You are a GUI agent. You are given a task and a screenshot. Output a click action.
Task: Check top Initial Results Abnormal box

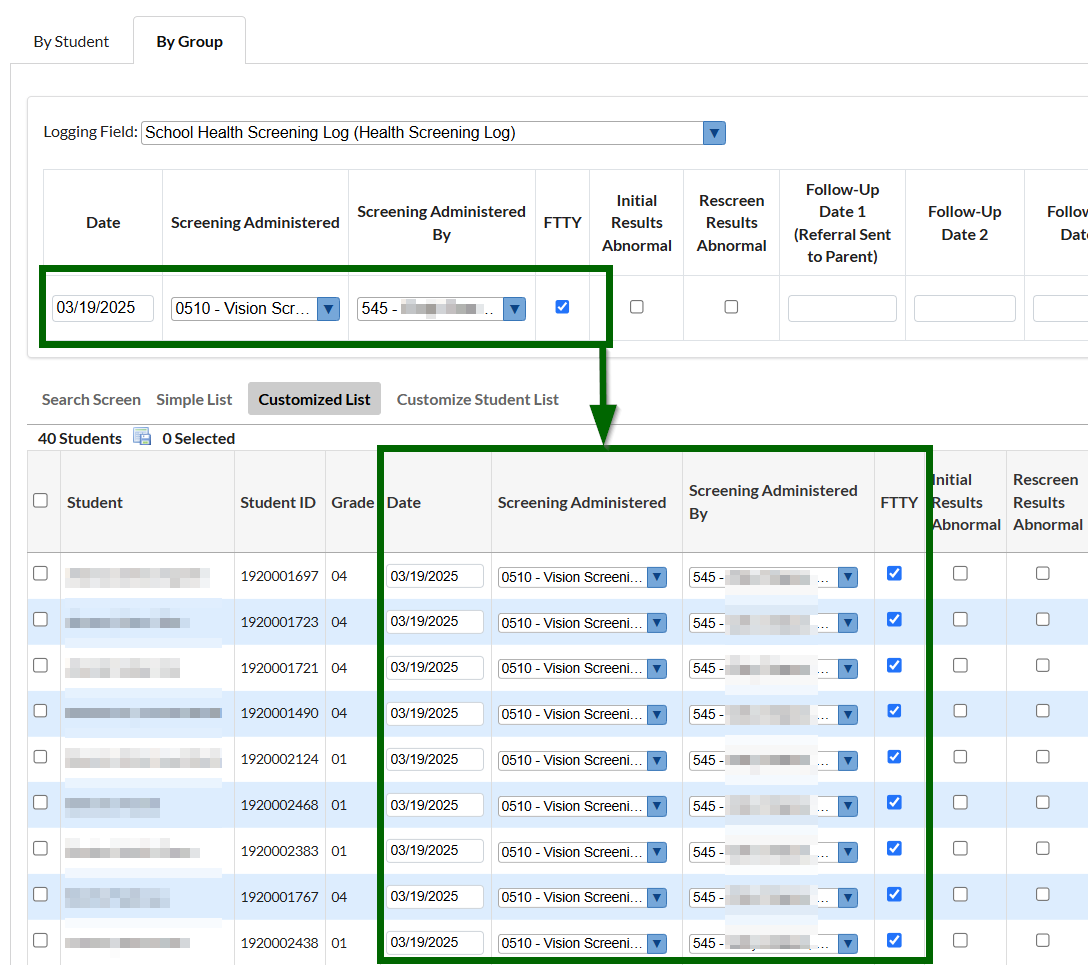point(636,307)
